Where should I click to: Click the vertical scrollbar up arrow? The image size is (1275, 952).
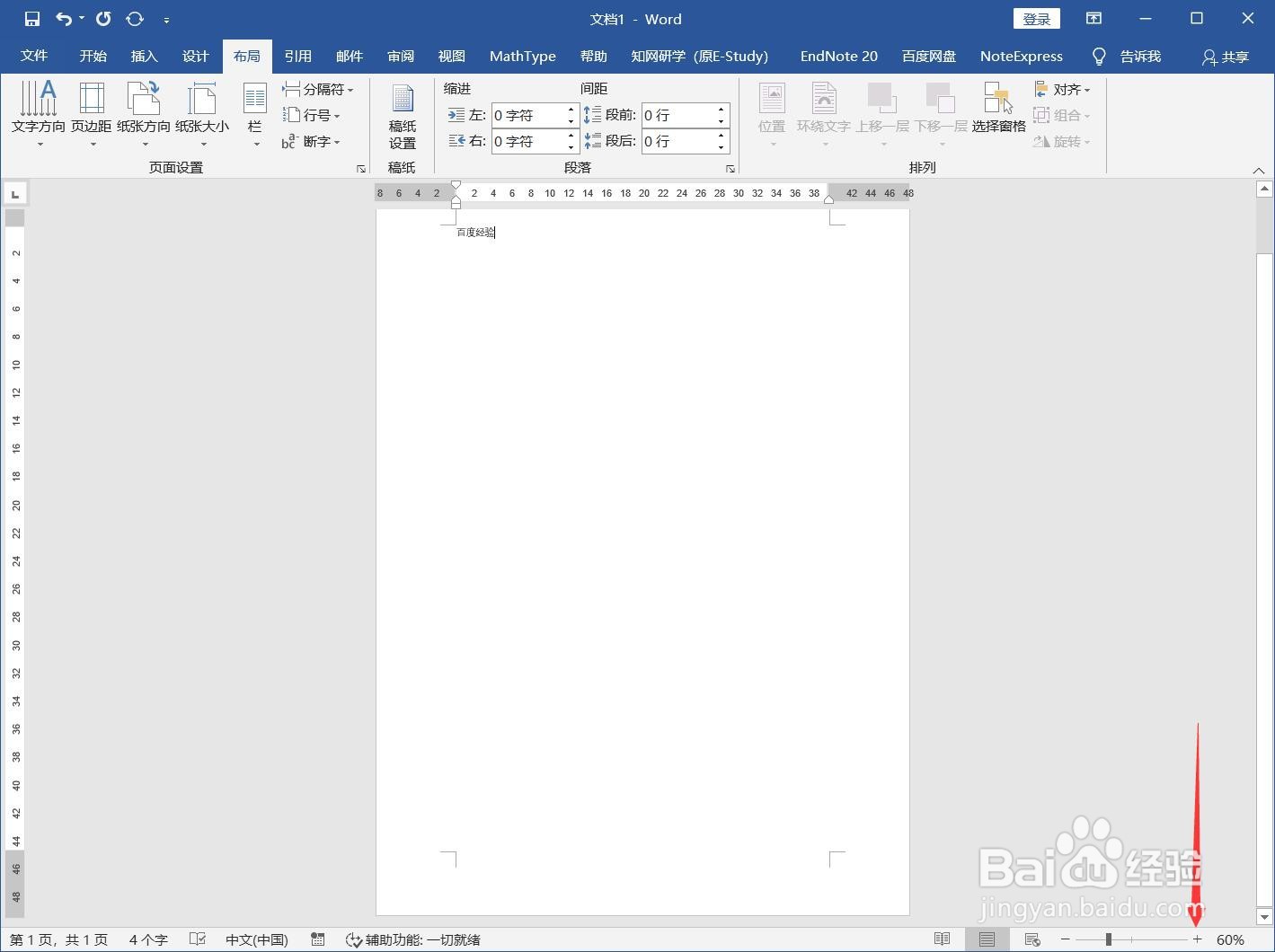[x=1264, y=189]
